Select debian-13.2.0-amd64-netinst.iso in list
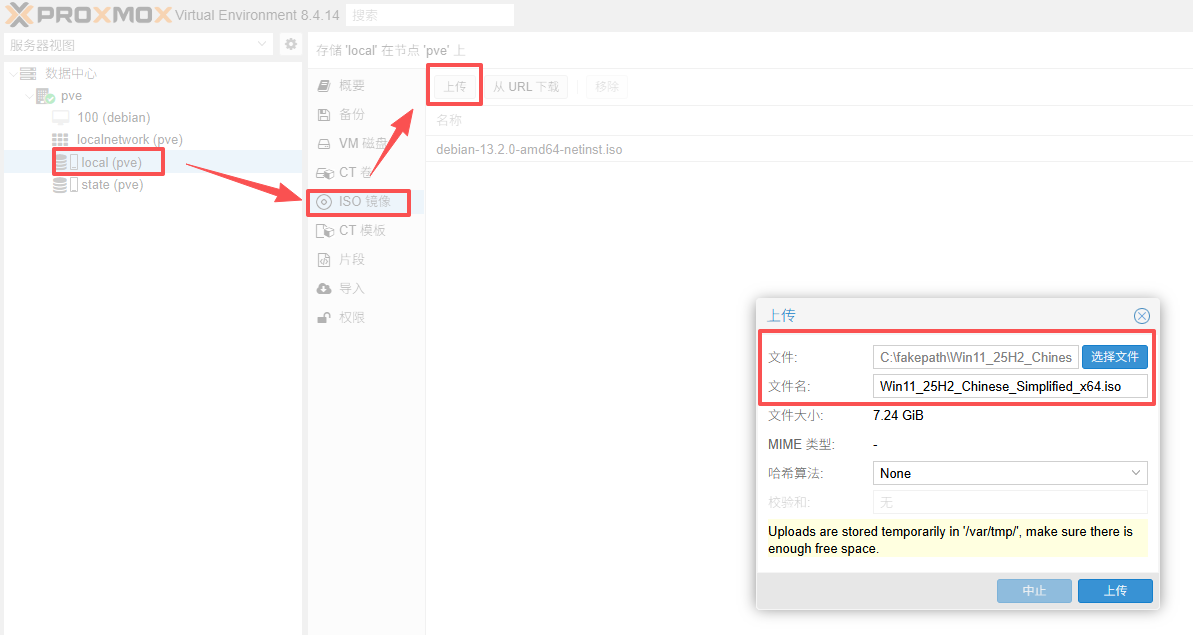 coord(529,150)
